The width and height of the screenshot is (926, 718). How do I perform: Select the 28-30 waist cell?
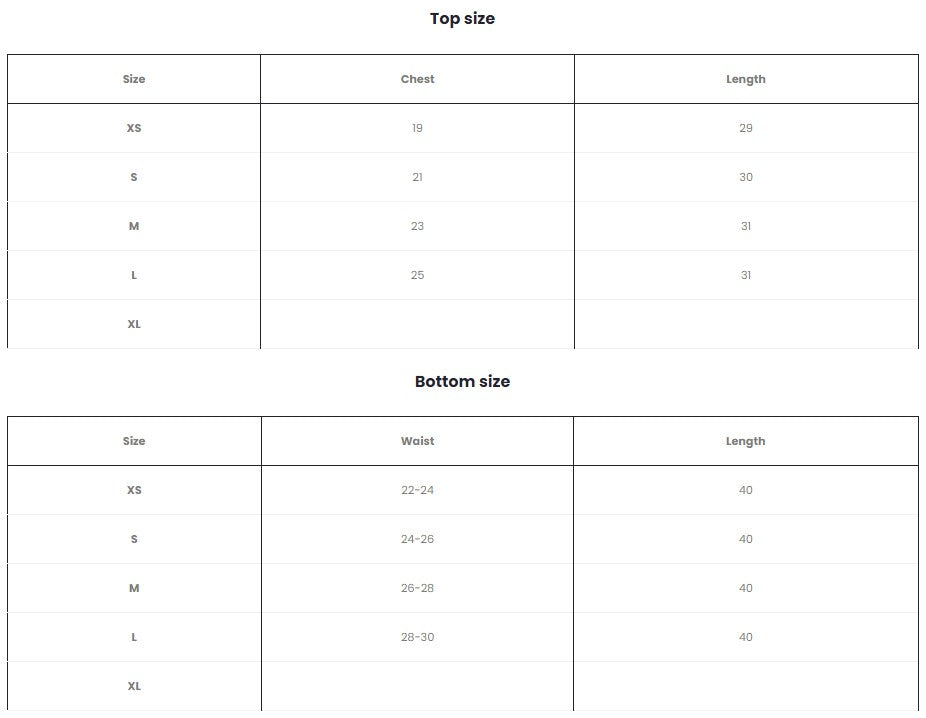click(417, 637)
